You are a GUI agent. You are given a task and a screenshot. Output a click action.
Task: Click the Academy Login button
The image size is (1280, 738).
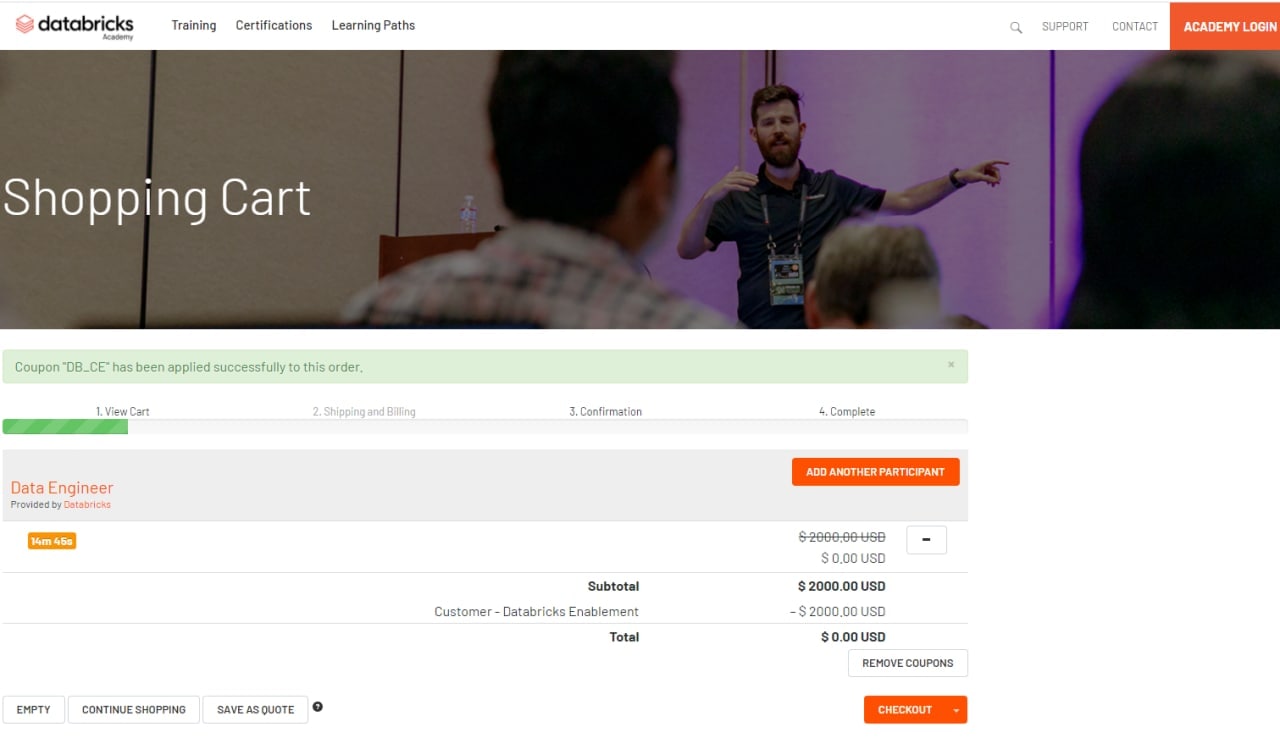(x=1225, y=26)
